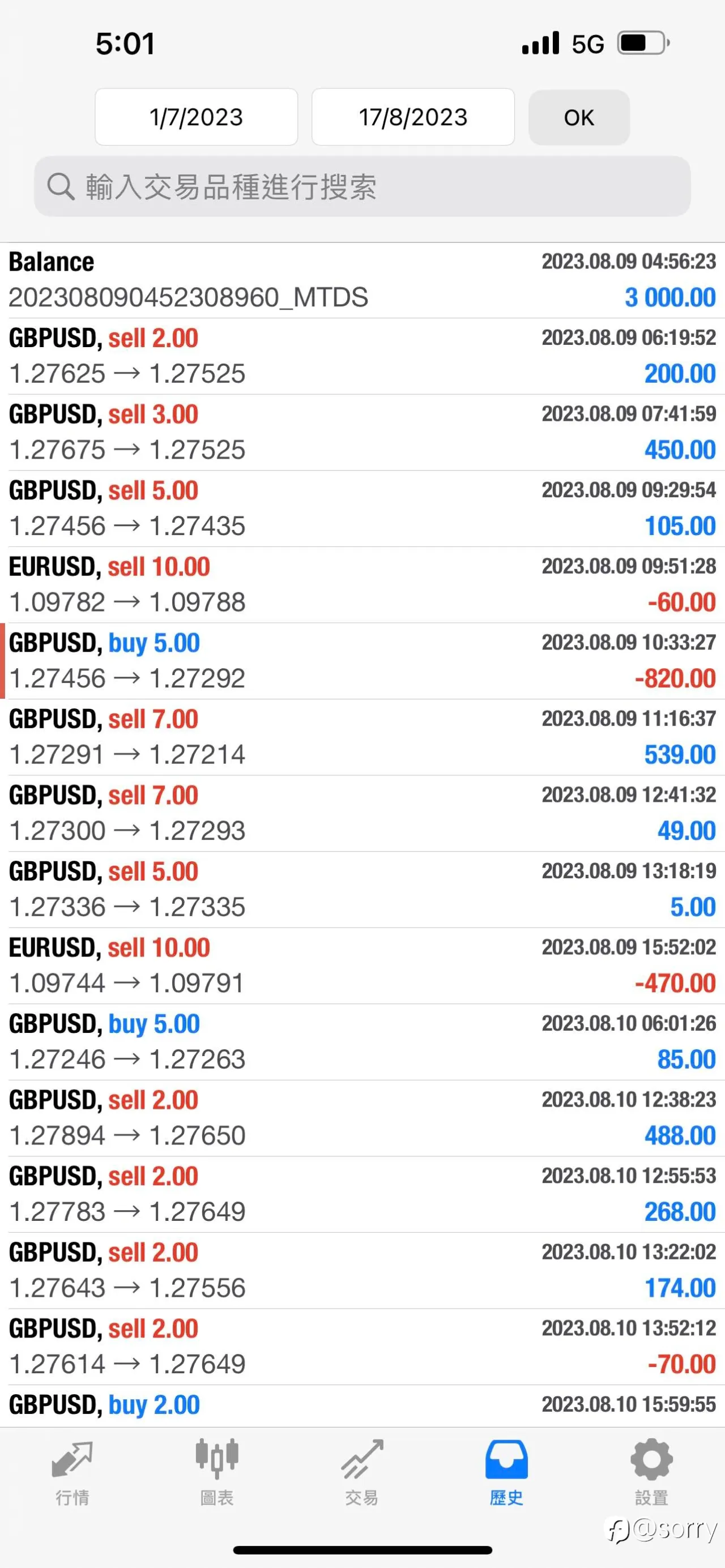Tap the search magnifier icon

(60, 186)
